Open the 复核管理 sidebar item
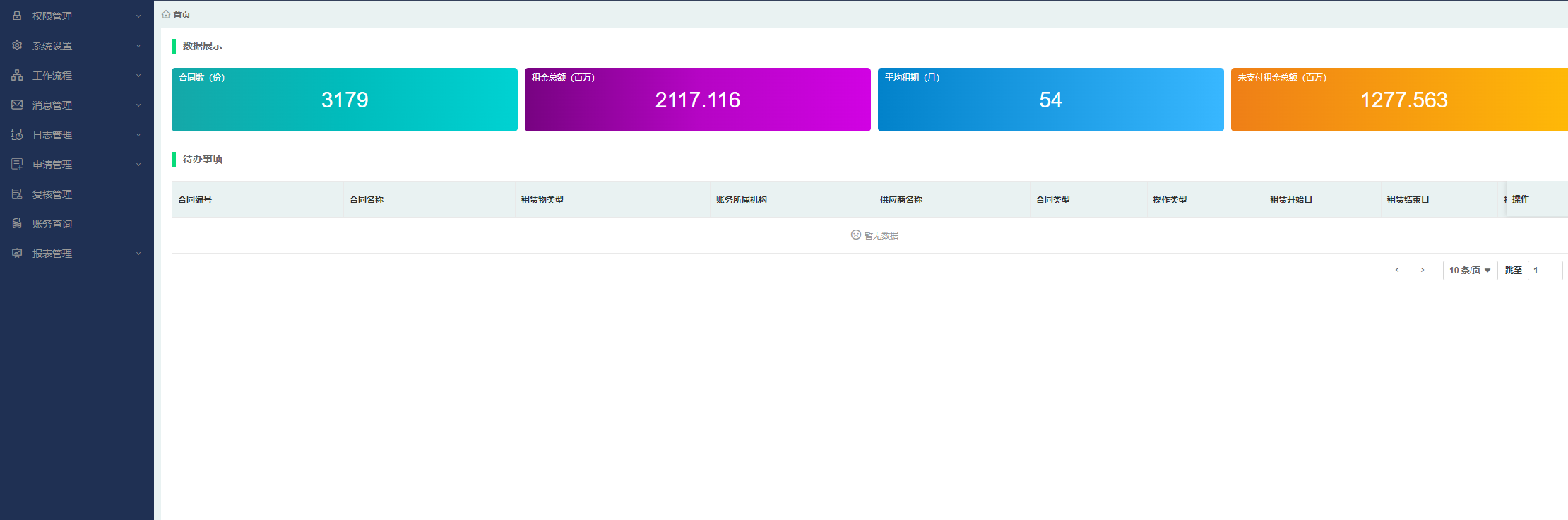Image resolution: width=1568 pixels, height=520 pixels. 77,194
